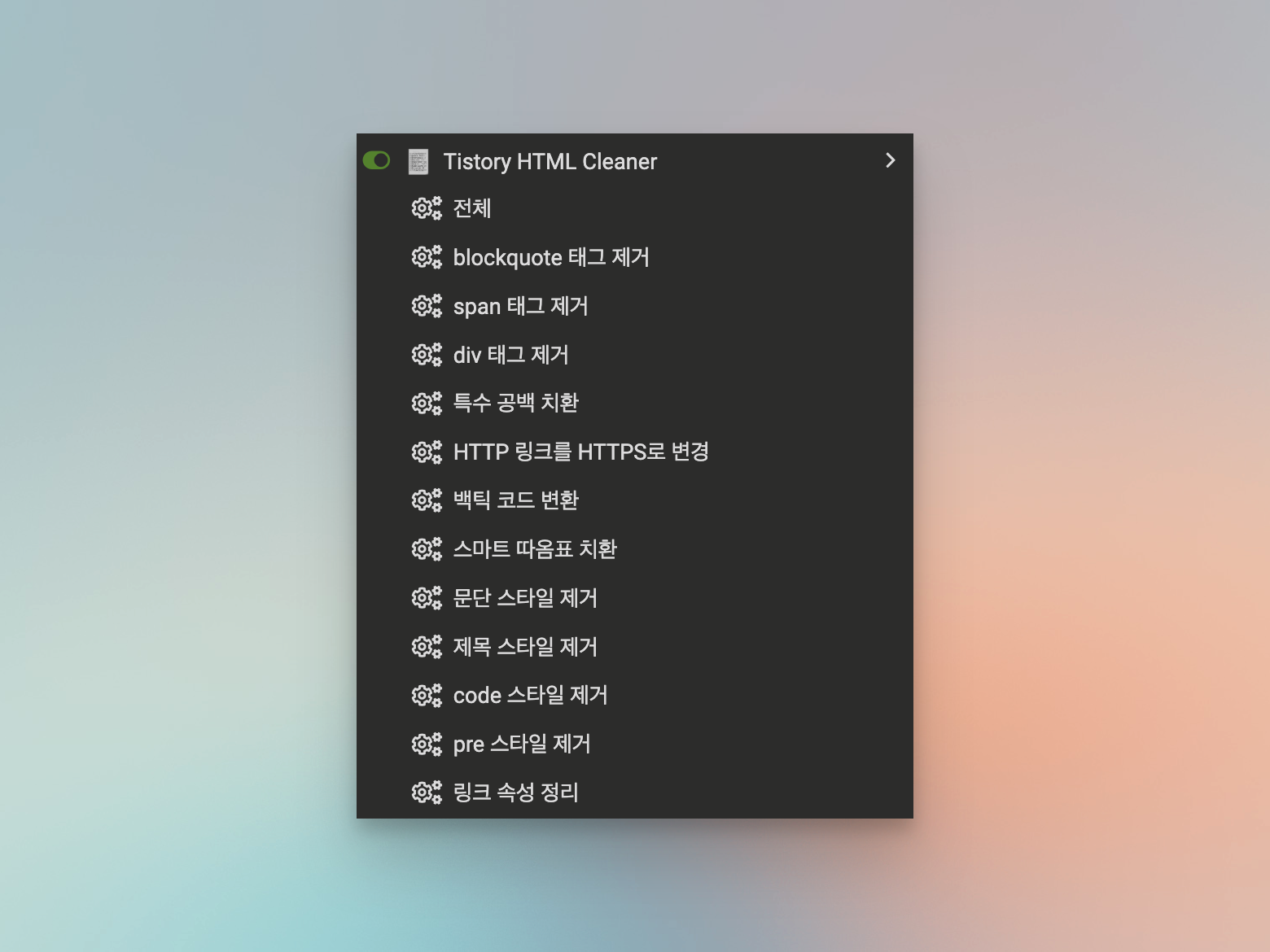Click the gear icon beside 문단 스타일 제거
This screenshot has width=1270, height=952.
pos(427,598)
